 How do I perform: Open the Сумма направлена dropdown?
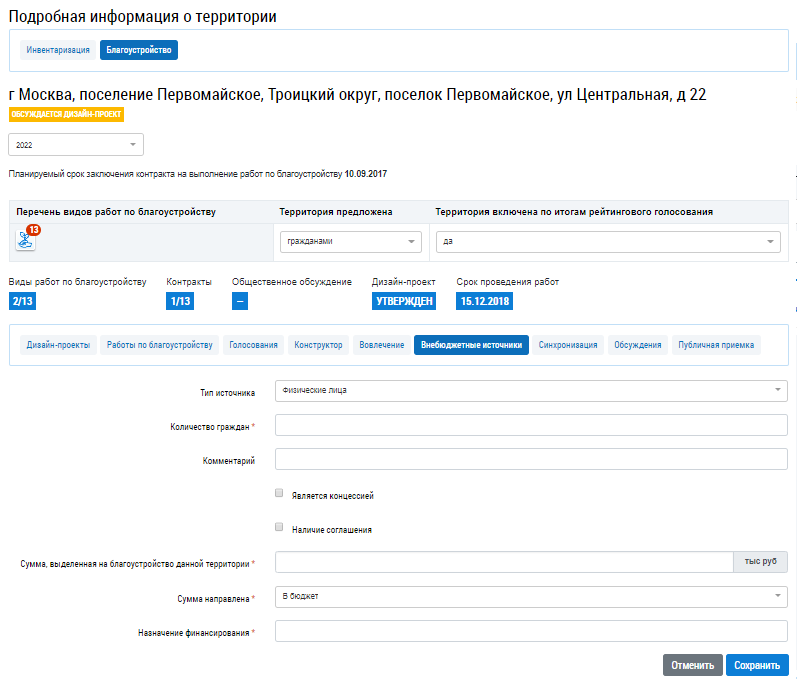point(531,596)
